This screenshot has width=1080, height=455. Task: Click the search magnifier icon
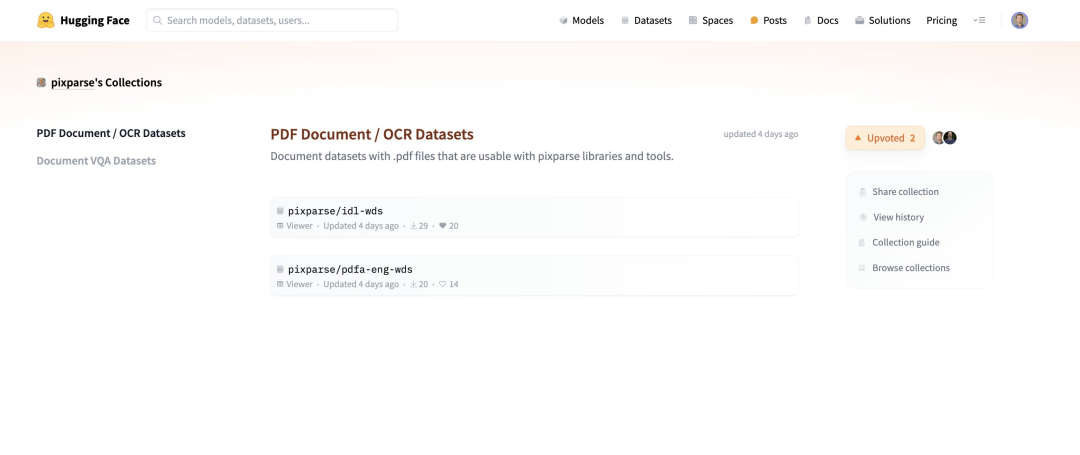point(158,21)
